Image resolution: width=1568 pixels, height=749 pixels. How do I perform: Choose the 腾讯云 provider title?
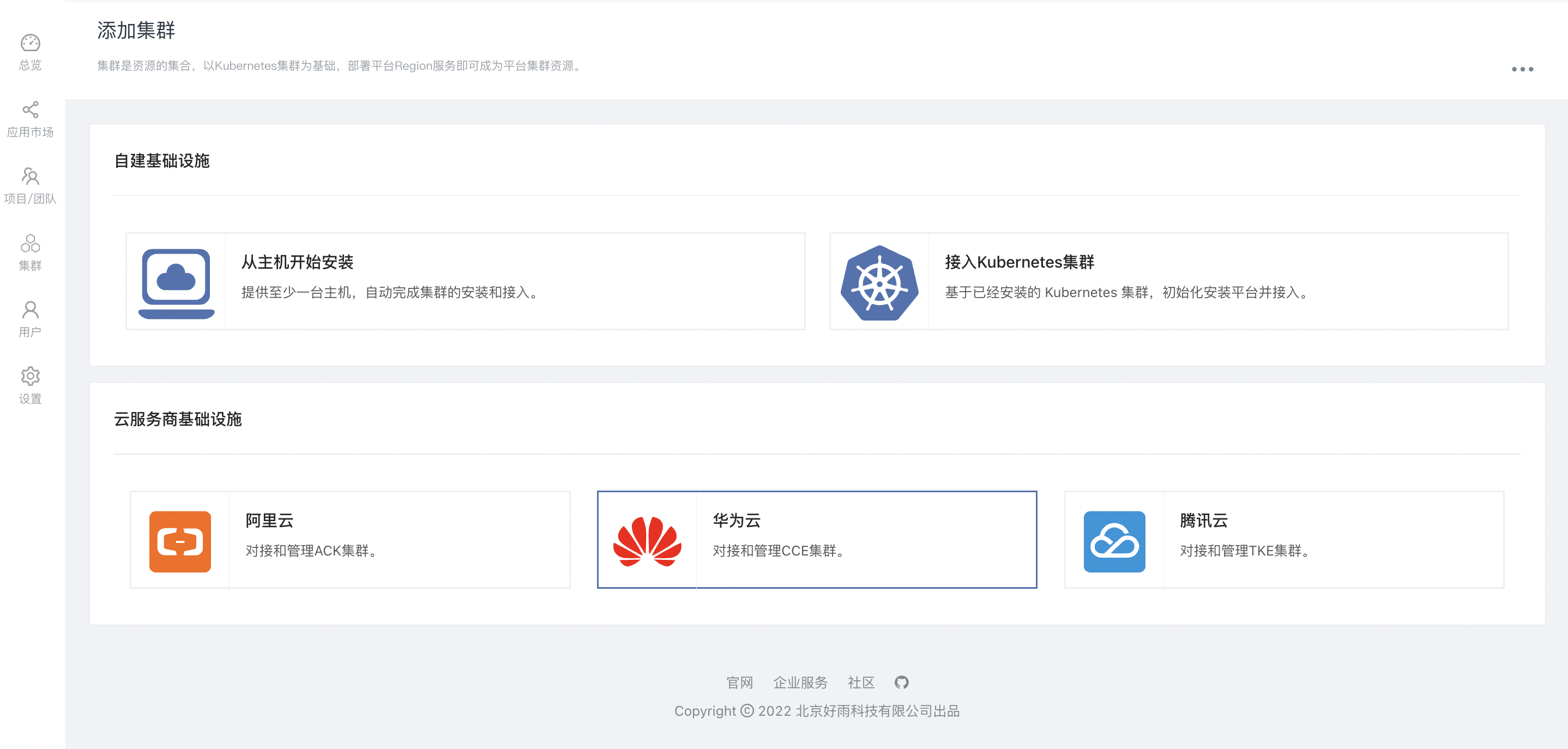pyautogui.click(x=1204, y=521)
